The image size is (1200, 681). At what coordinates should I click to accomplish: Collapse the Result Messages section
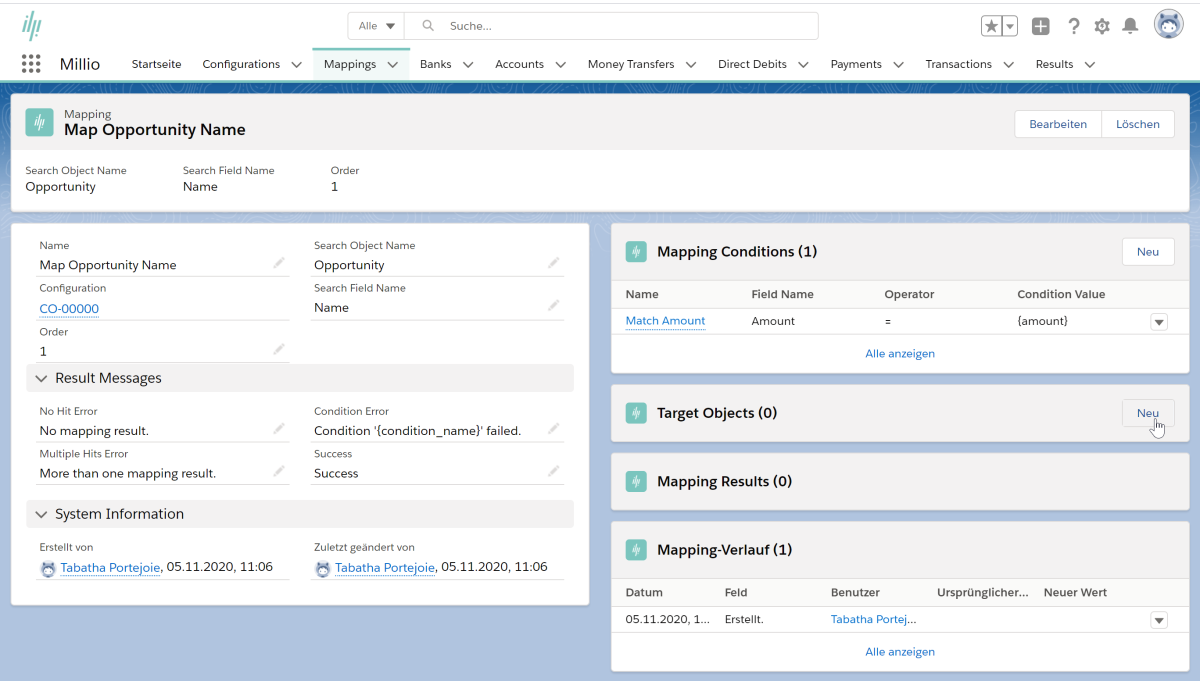[42, 378]
